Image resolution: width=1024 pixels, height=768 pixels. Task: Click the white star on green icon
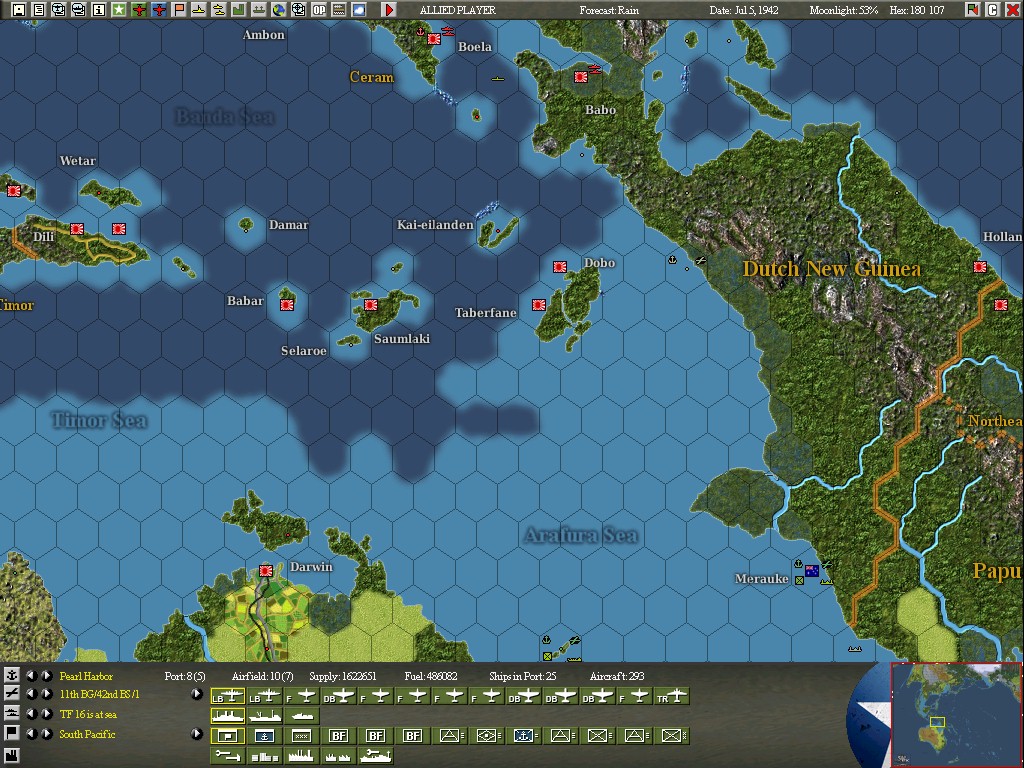coord(119,10)
